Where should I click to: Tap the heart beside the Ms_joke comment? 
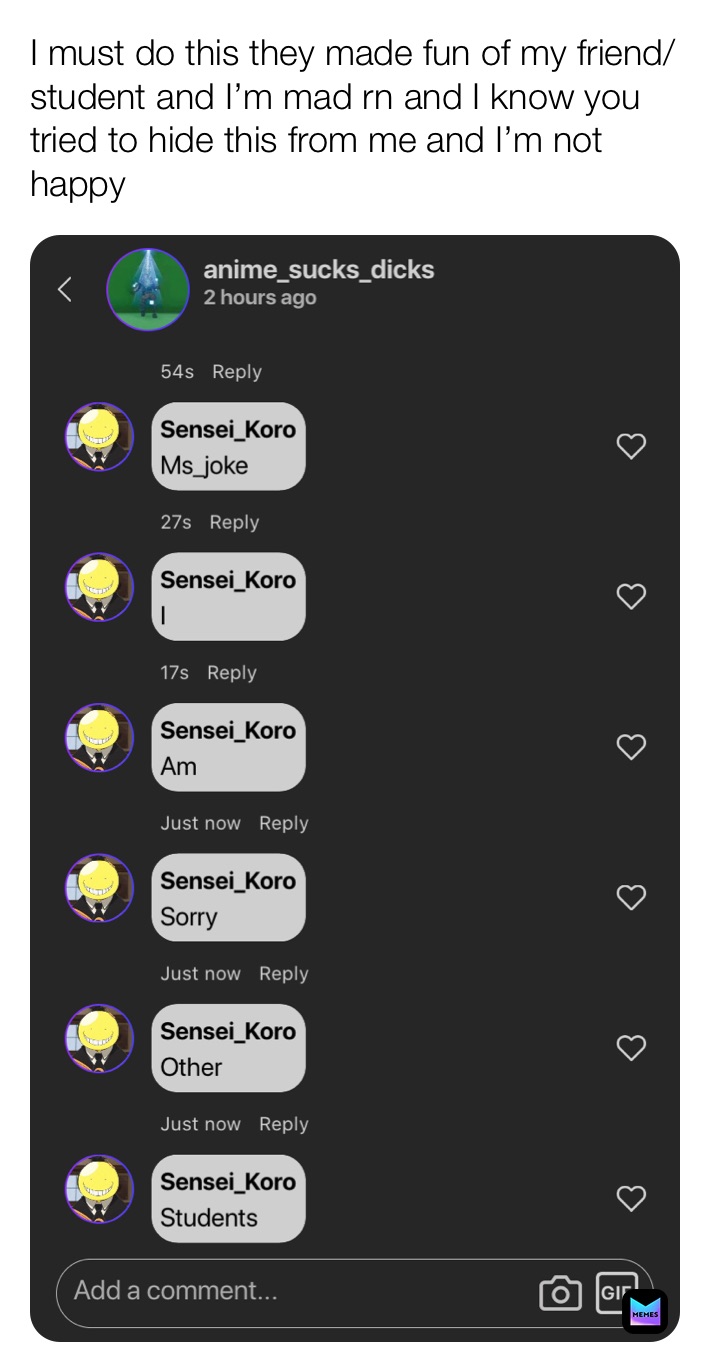pos(631,446)
